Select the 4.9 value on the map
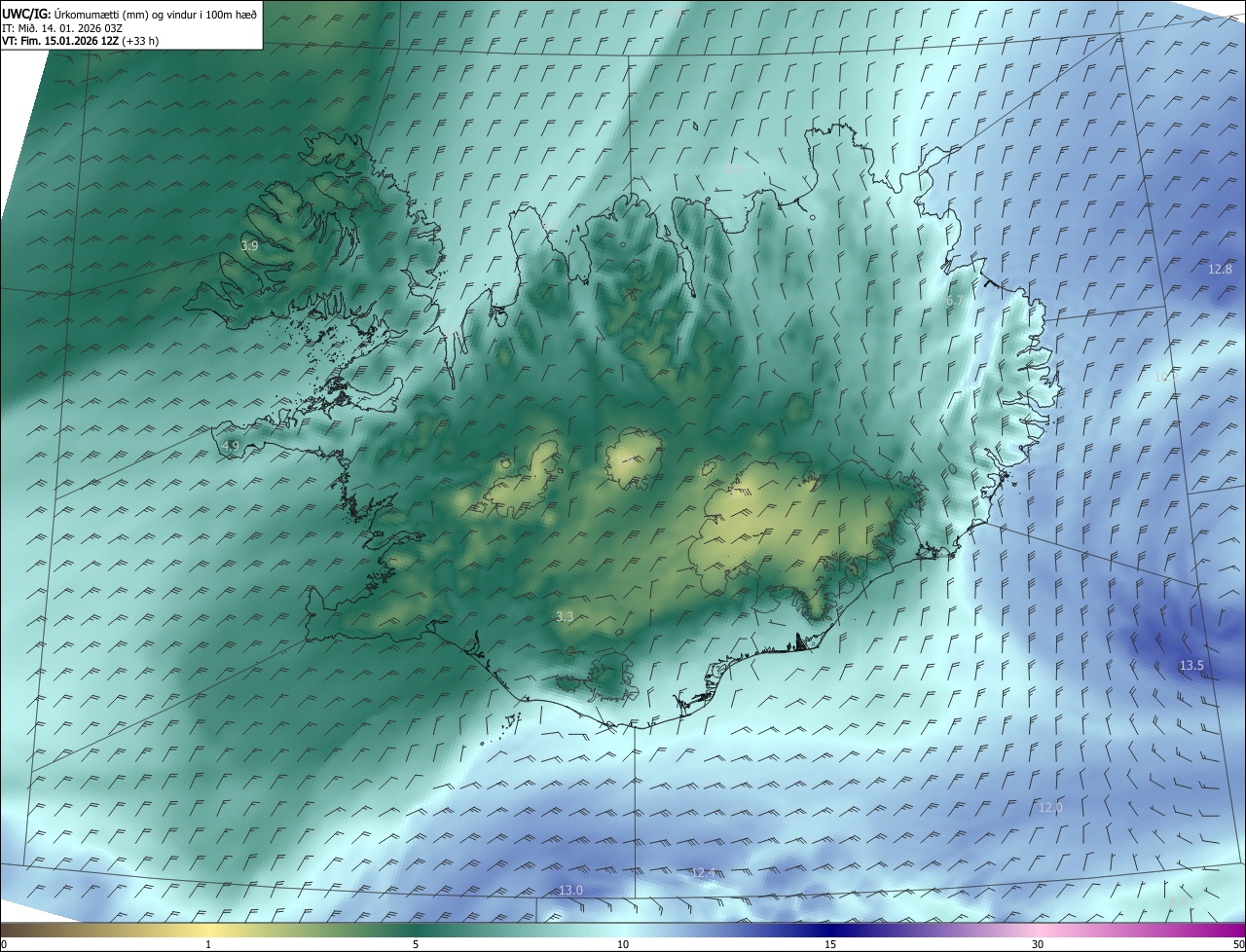1246x952 pixels. 231,446
